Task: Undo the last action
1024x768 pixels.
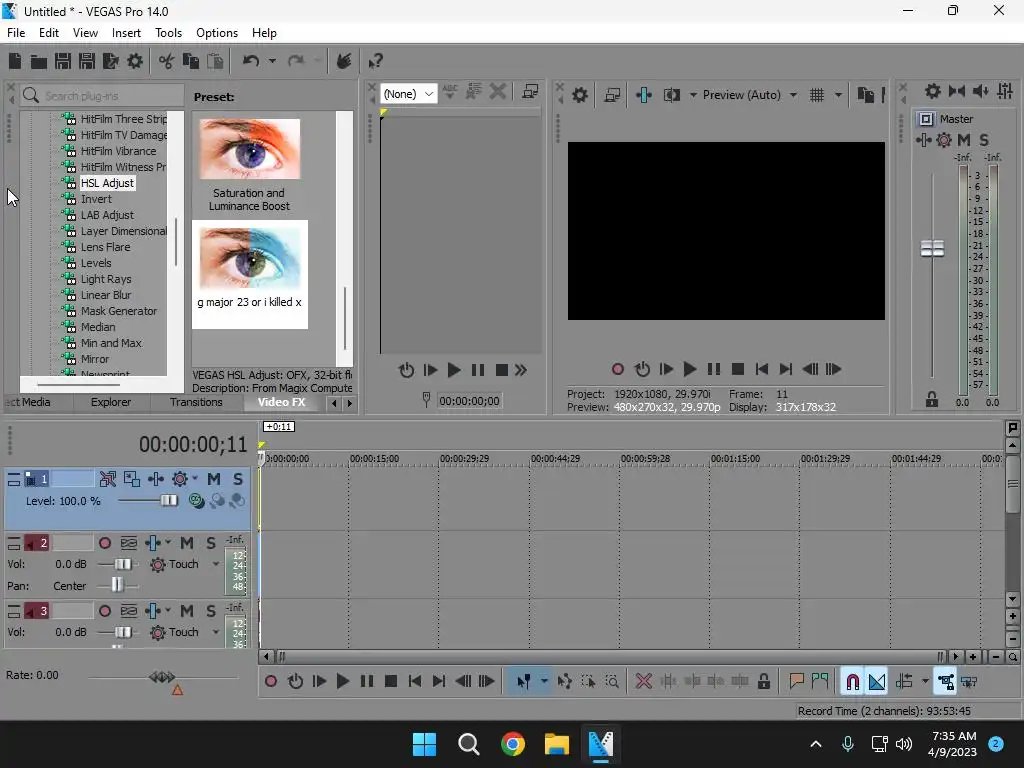Action: tap(251, 61)
